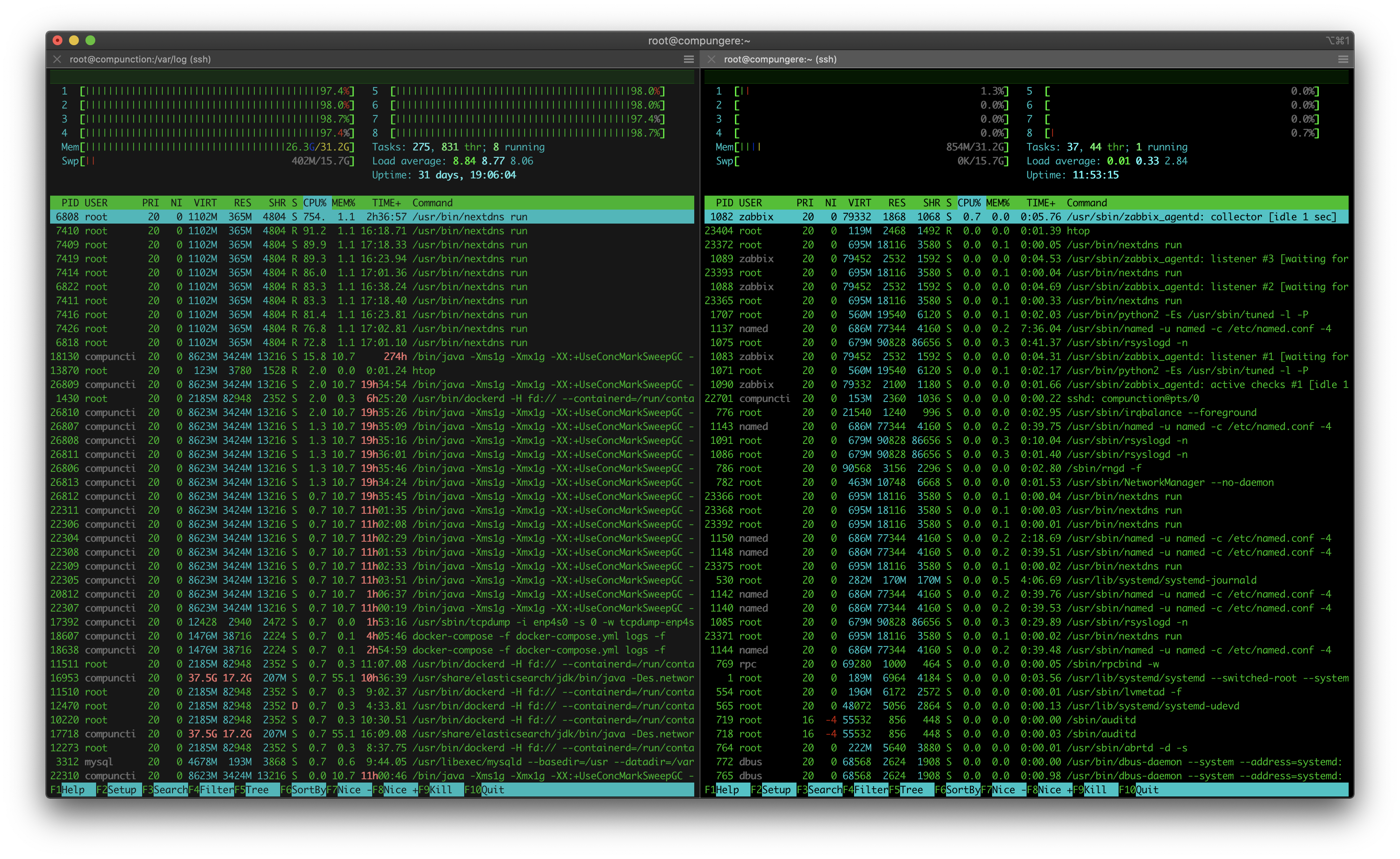
Task: Sort by MEM% column in left htop
Action: pyautogui.click(x=344, y=203)
